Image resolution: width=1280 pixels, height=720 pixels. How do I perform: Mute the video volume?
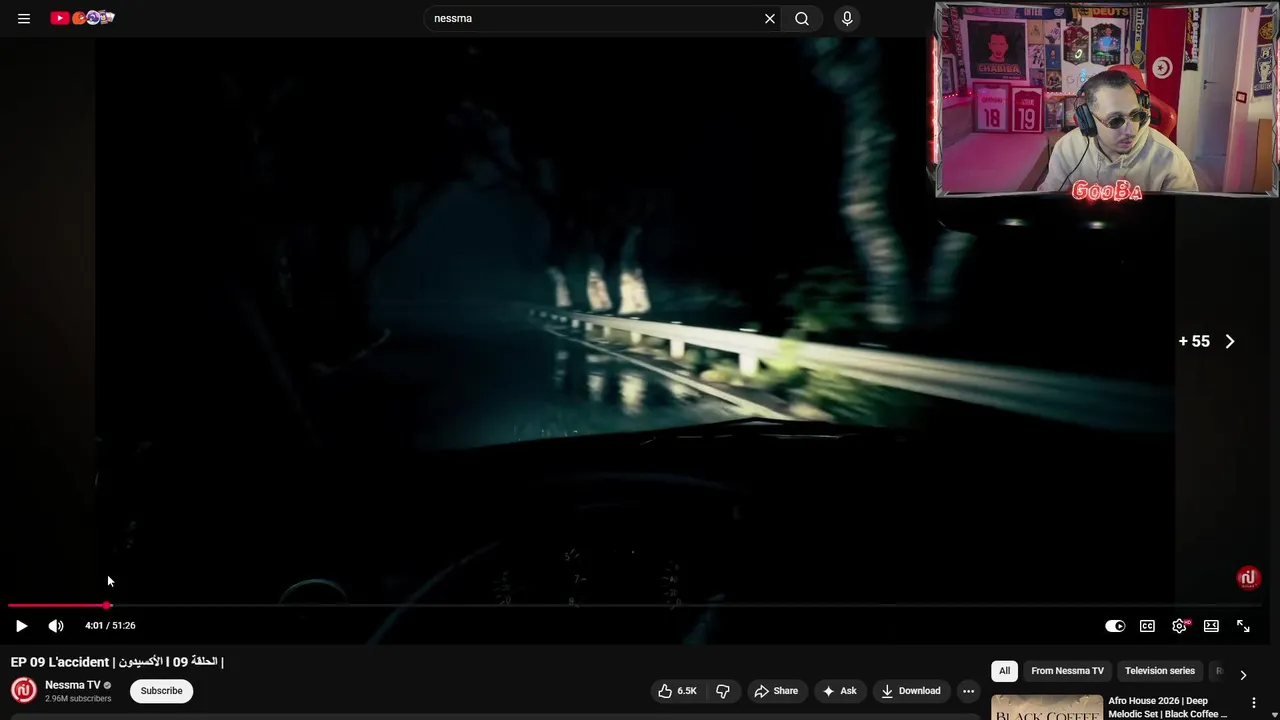click(x=56, y=626)
